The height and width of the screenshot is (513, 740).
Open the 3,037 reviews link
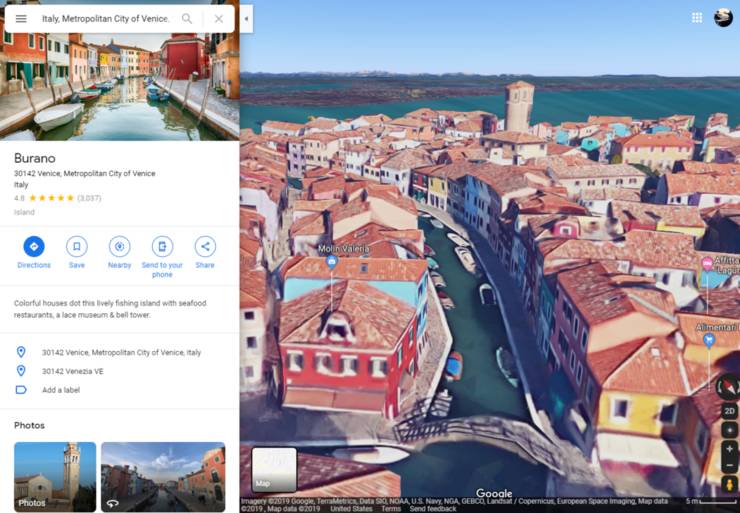tap(89, 198)
